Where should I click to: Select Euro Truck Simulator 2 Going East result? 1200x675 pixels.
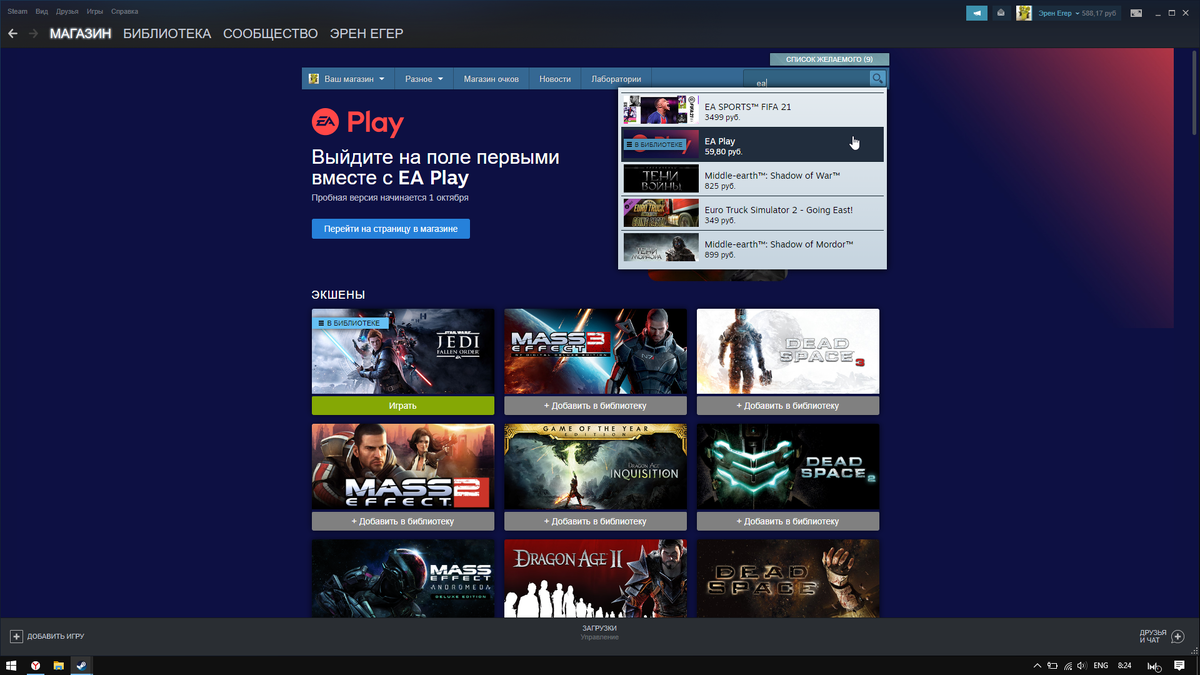(752, 213)
